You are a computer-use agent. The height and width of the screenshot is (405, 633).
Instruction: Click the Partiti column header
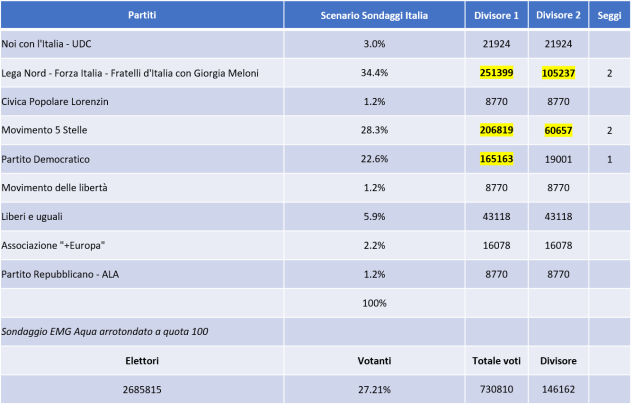click(x=141, y=15)
